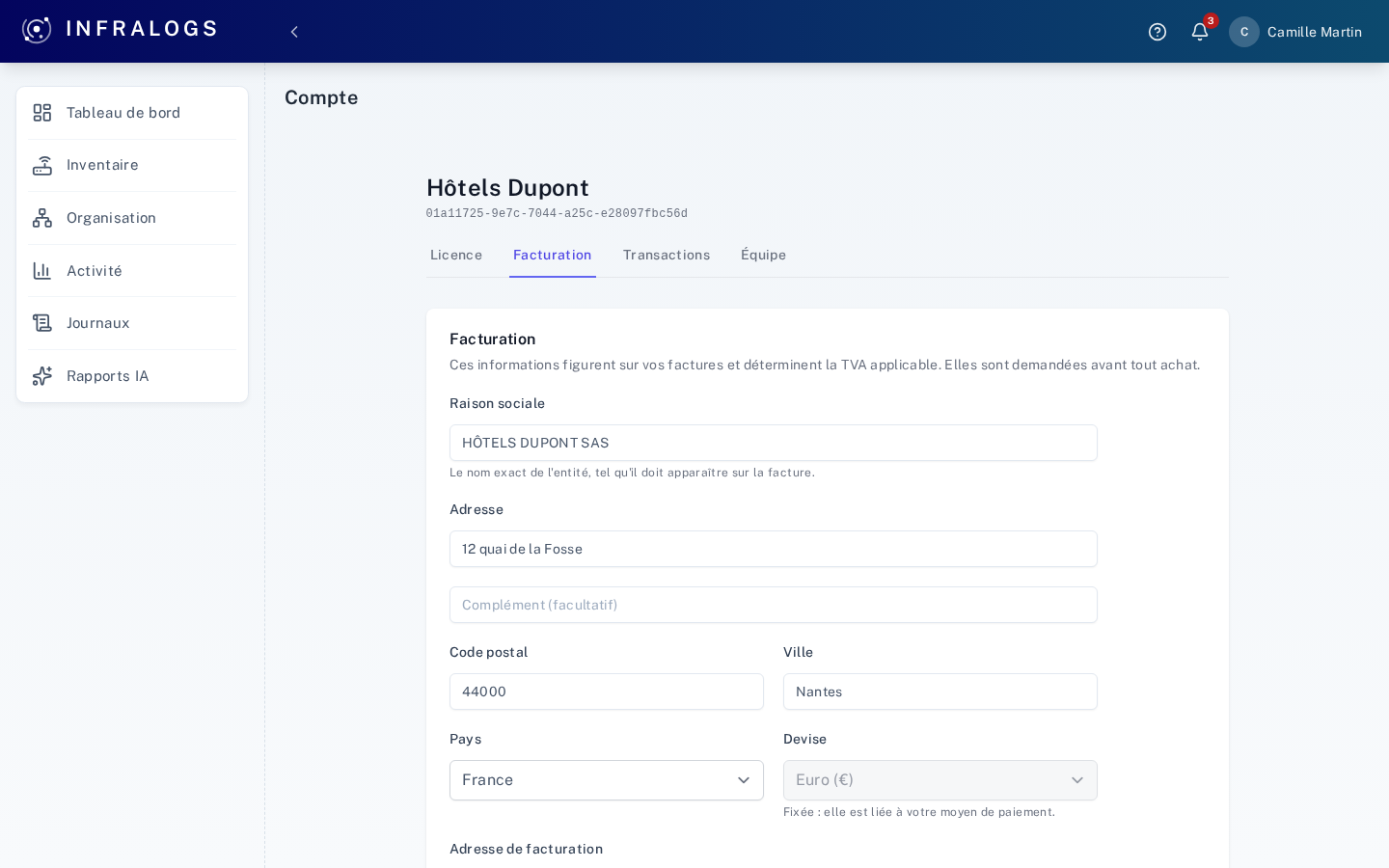Open the Devise dropdown showing Euro

[x=940, y=780]
